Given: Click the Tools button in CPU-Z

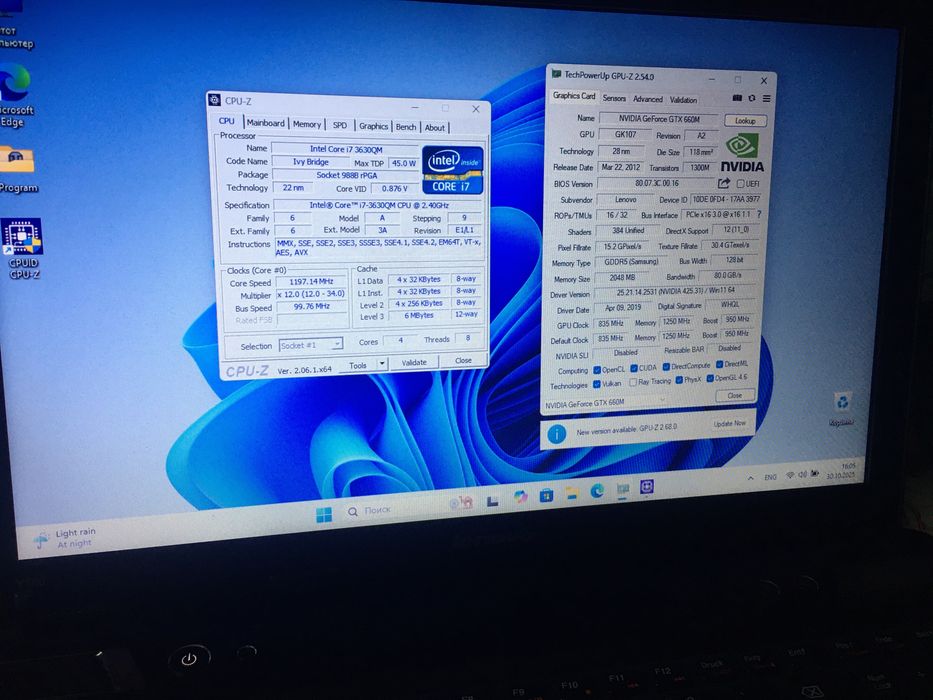Looking at the screenshot, I should tap(358, 365).
